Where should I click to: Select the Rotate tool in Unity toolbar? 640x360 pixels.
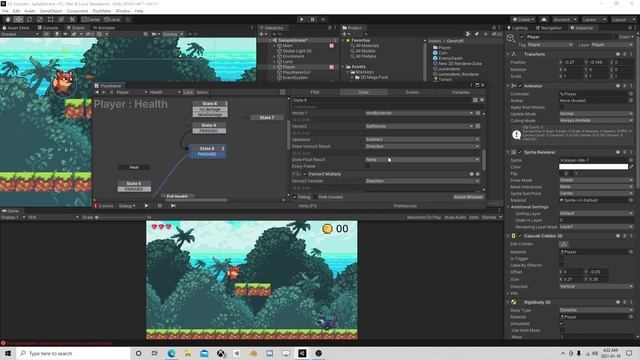pyautogui.click(x=29, y=19)
